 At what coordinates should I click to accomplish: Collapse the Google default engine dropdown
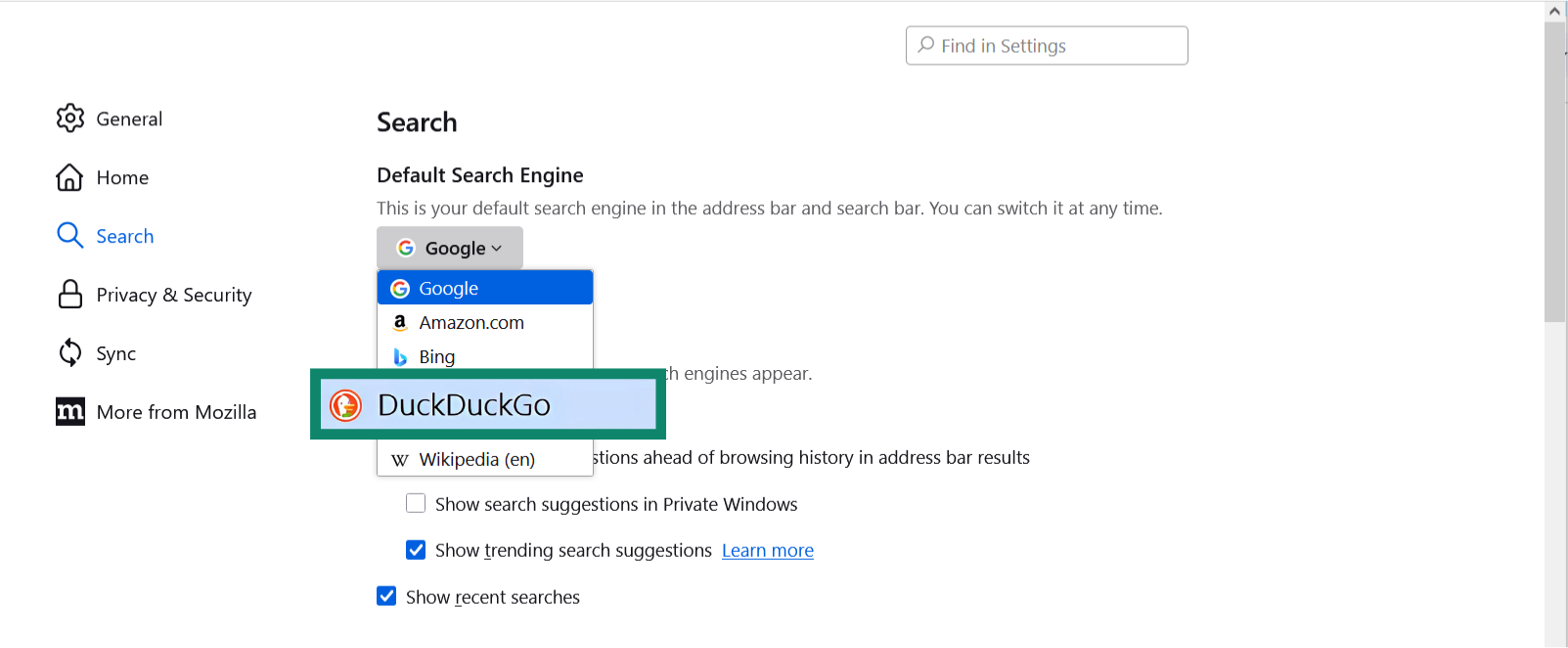[x=450, y=249]
